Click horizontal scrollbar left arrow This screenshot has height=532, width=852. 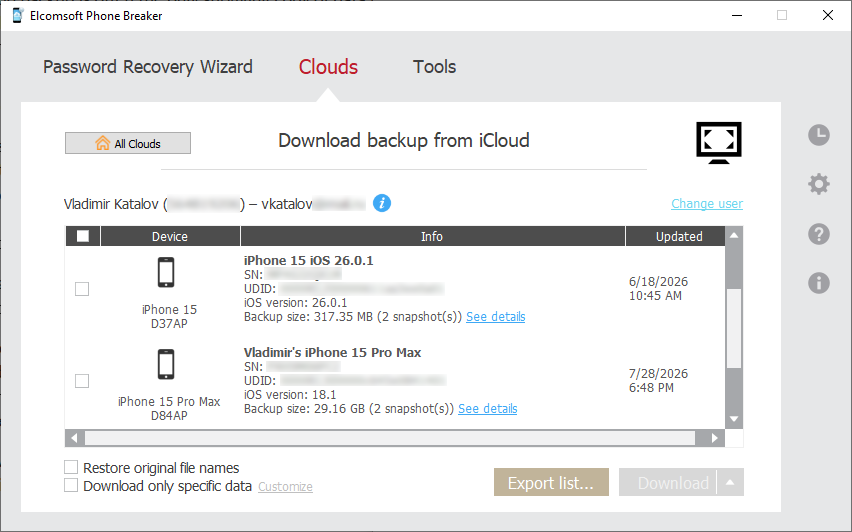(74, 438)
